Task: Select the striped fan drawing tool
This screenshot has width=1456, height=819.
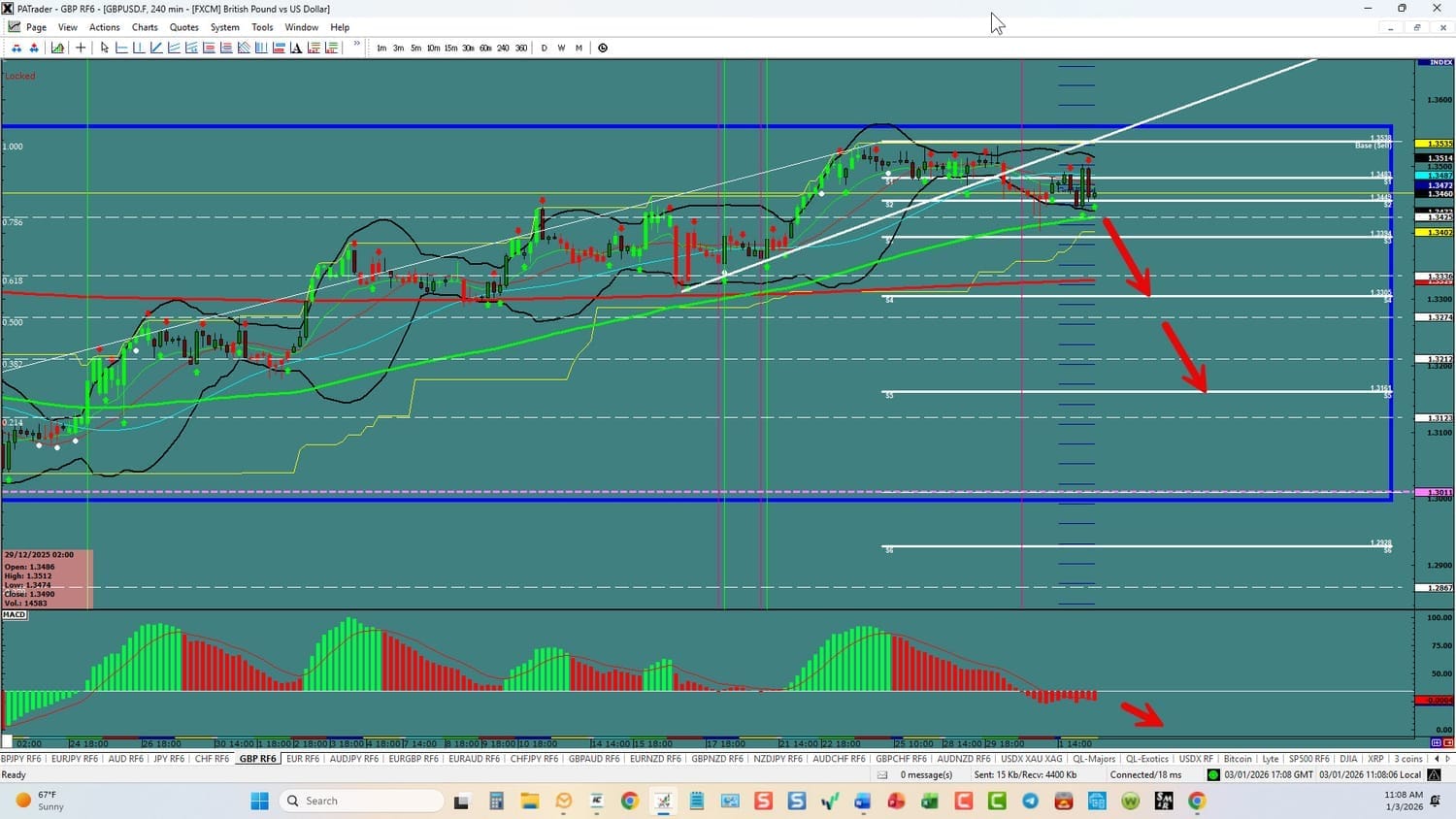Action: point(191,48)
